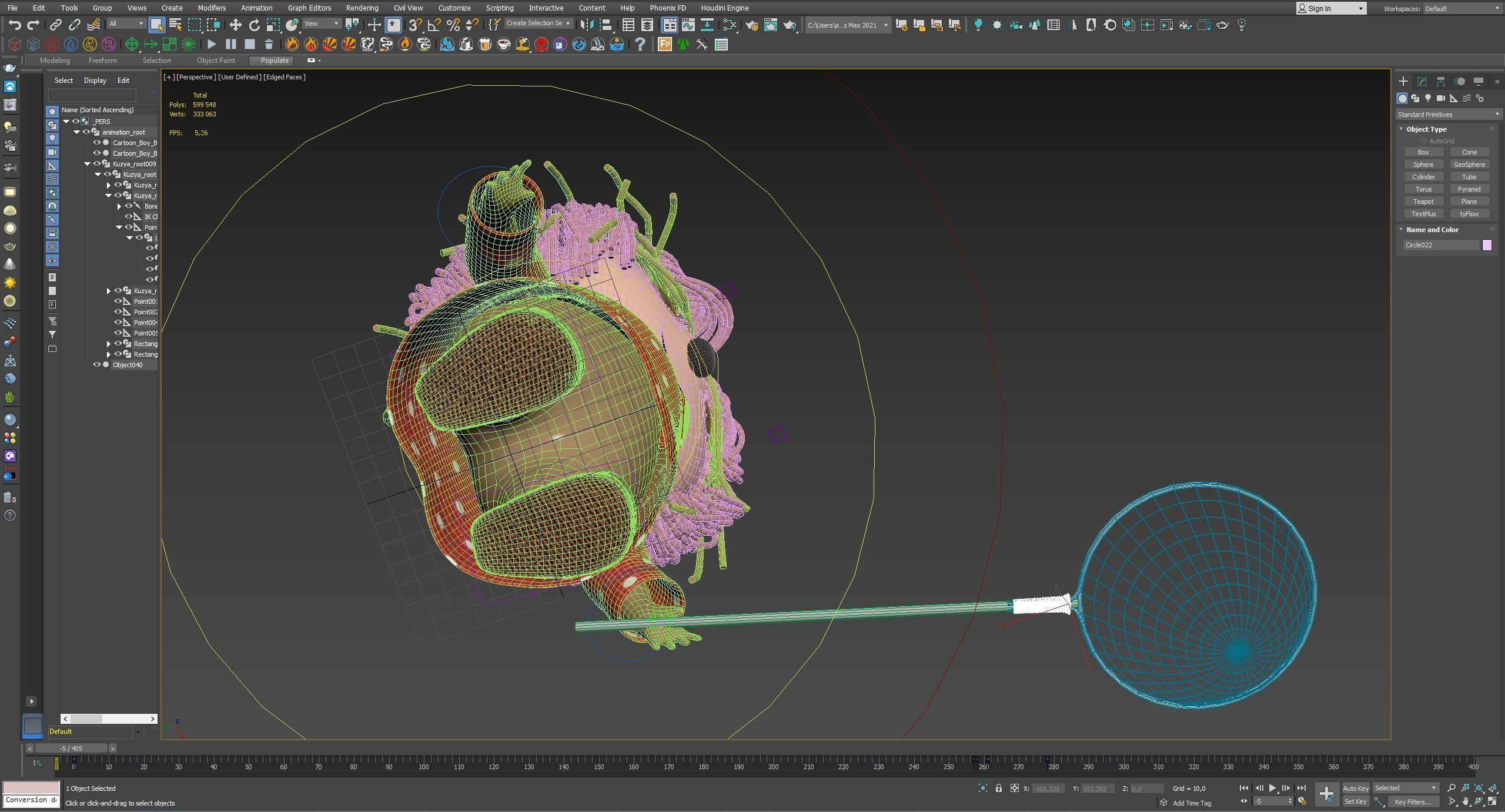Image resolution: width=1505 pixels, height=812 pixels.
Task: Toggle the Selection Lock icon
Action: point(999,788)
